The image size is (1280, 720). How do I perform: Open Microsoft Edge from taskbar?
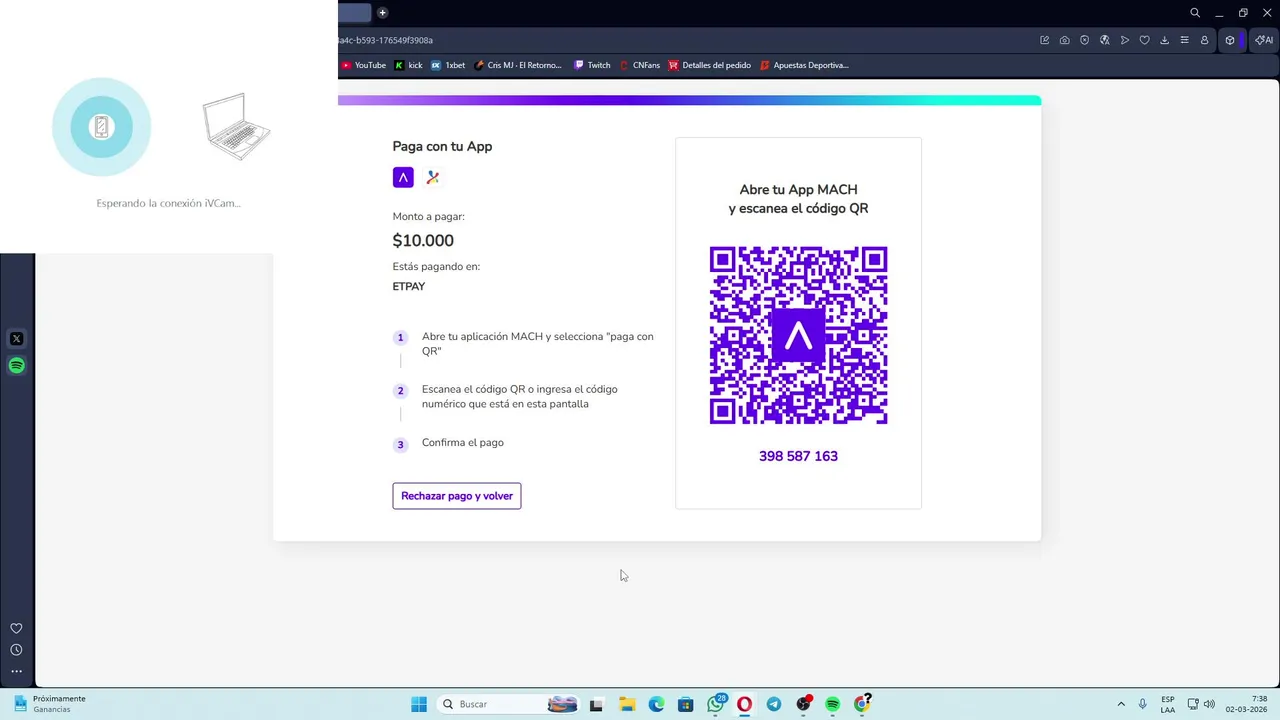[656, 704]
